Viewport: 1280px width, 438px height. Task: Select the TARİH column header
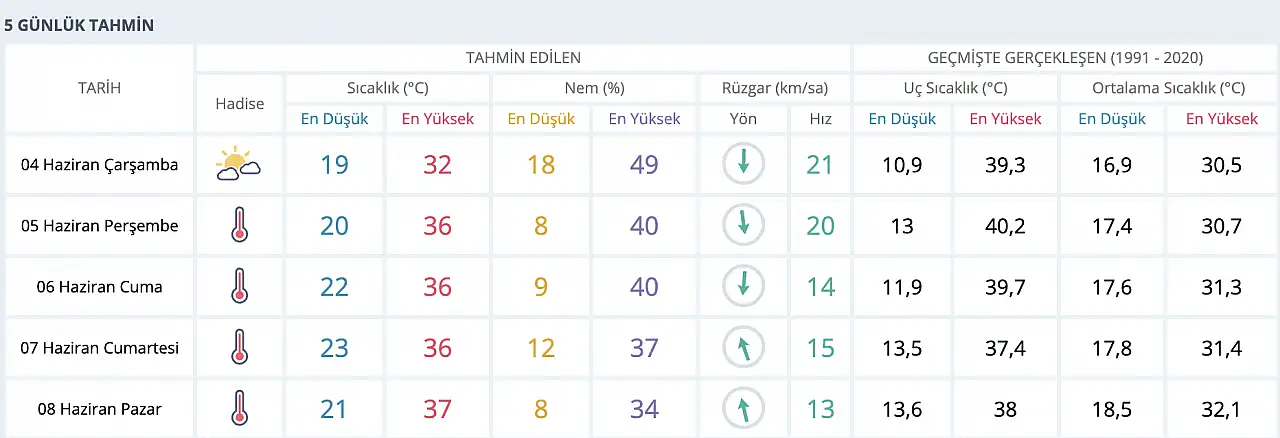tap(99, 88)
